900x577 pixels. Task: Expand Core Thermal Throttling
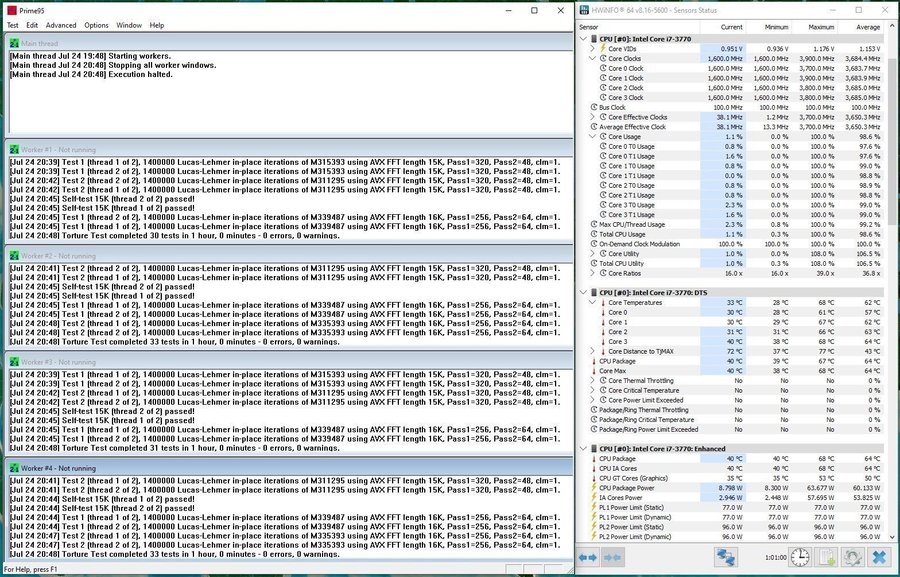point(592,381)
